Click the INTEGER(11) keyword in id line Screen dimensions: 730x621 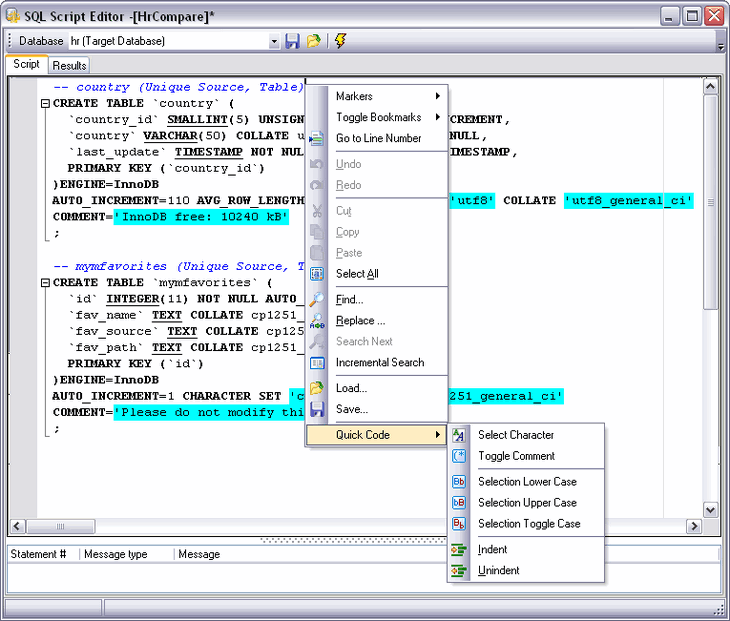click(147, 299)
